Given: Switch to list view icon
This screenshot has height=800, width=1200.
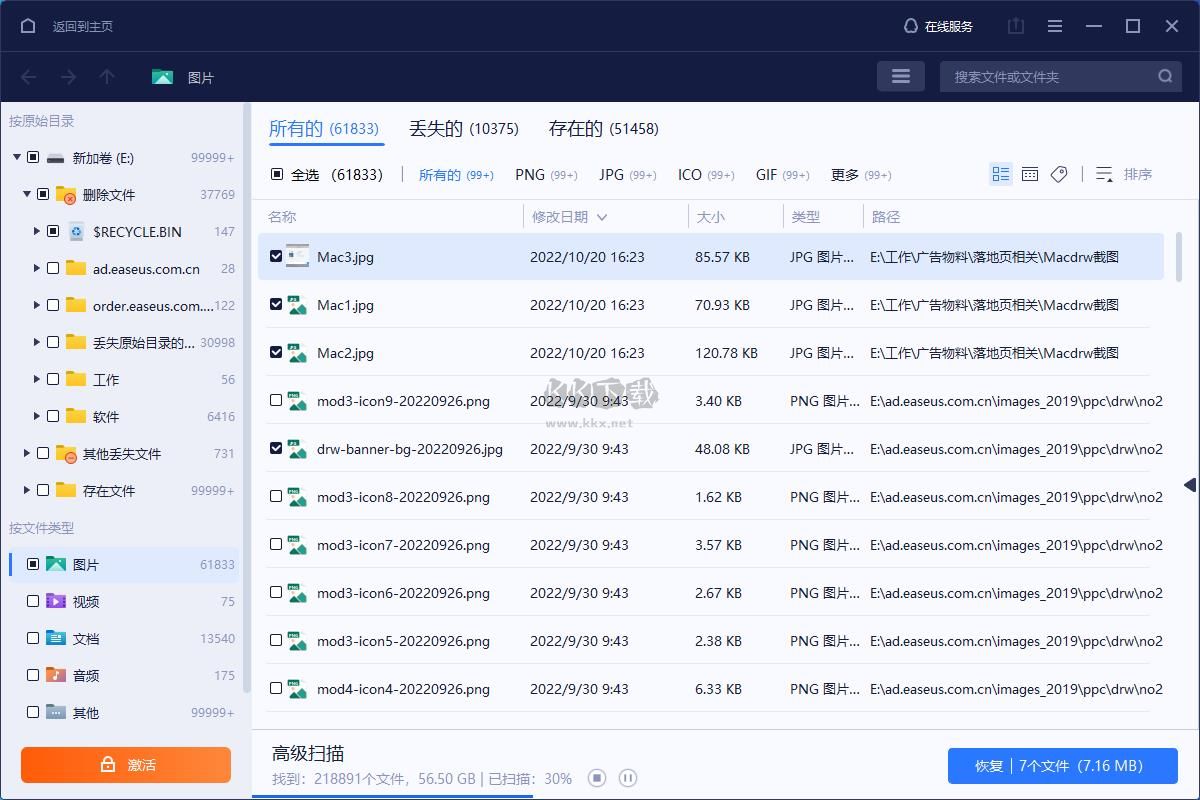Looking at the screenshot, I should click(1000, 174).
